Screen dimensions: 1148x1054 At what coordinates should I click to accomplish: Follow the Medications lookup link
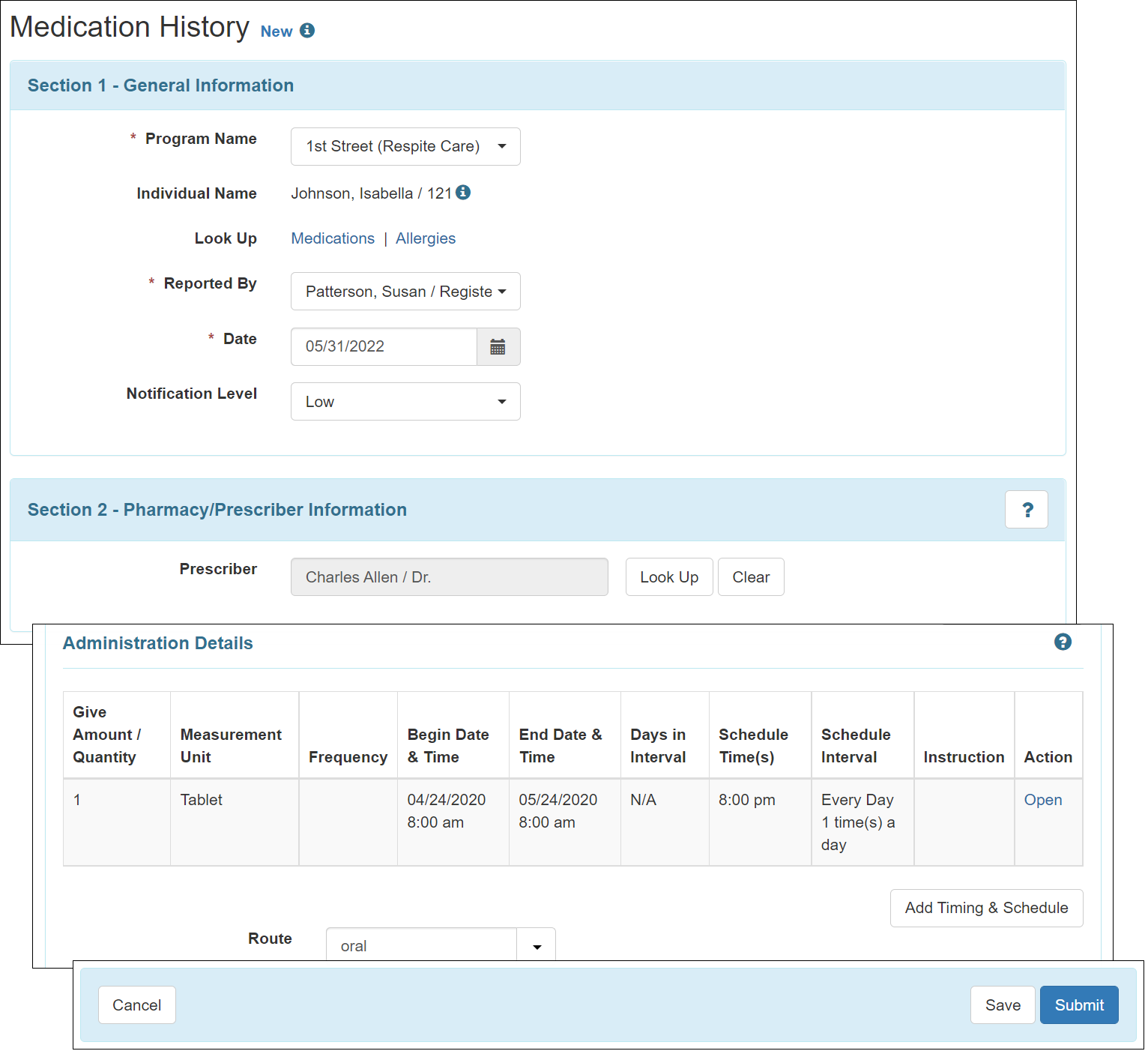(x=332, y=238)
